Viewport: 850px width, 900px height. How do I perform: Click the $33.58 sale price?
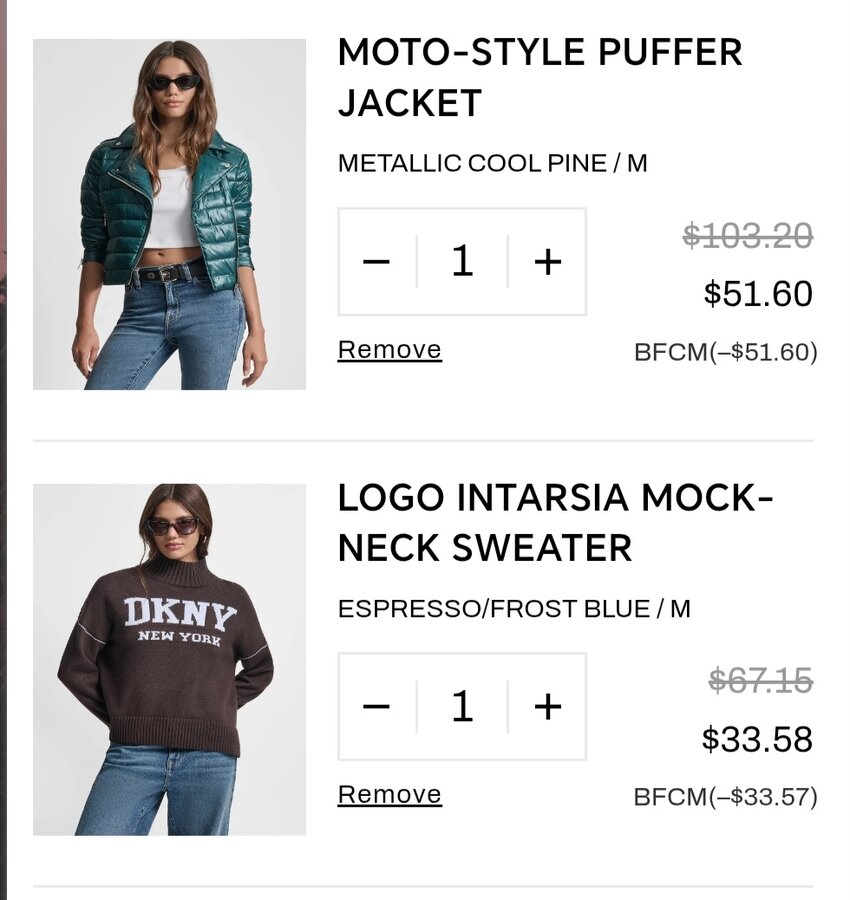[757, 739]
